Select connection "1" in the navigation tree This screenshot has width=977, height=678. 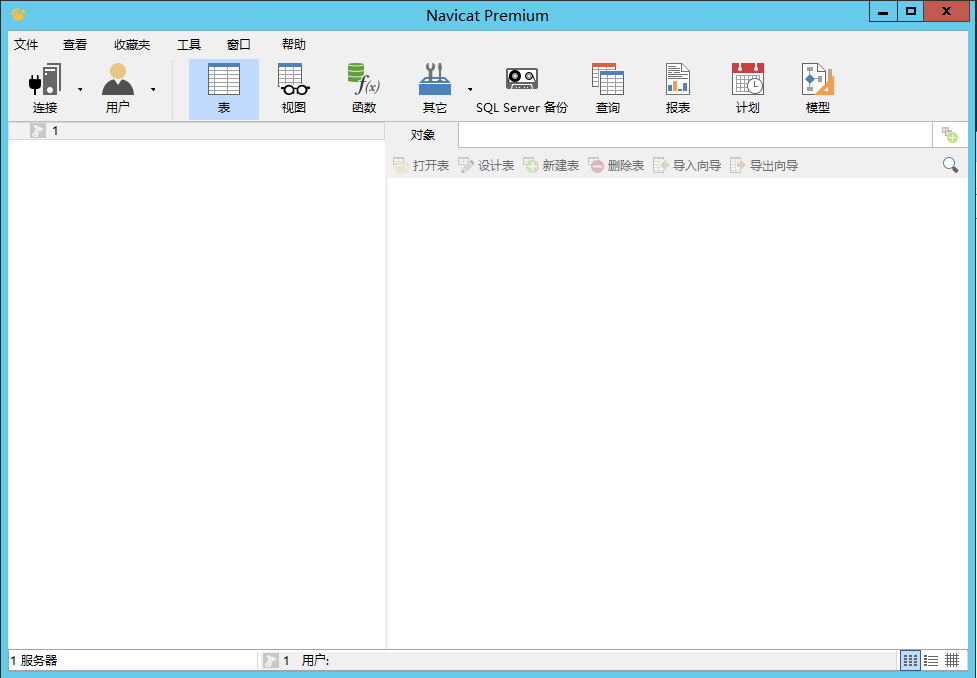tap(55, 131)
